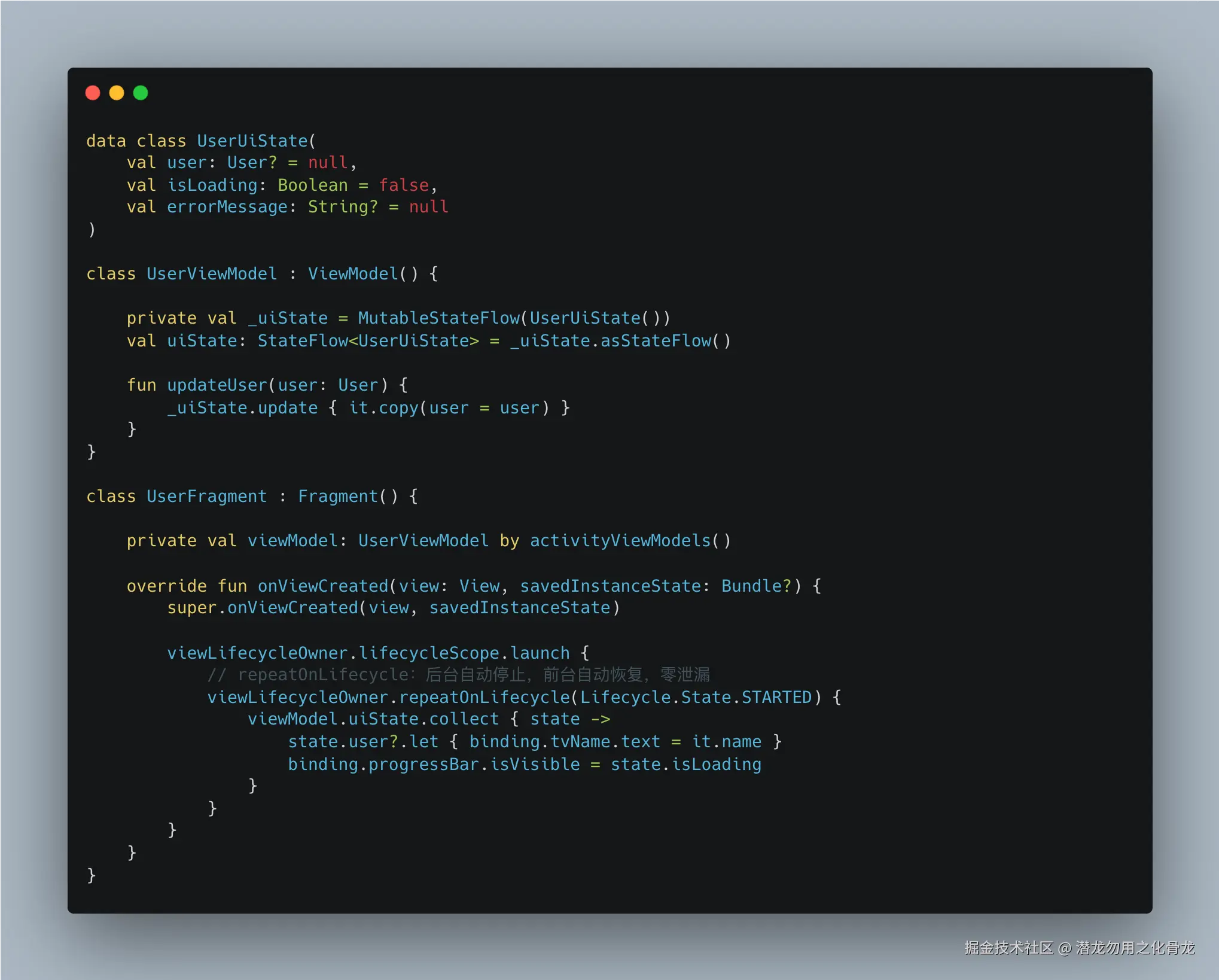Click the 掘金技术社区 watermark text
Viewport: 1219px width, 980px height.
[1008, 948]
